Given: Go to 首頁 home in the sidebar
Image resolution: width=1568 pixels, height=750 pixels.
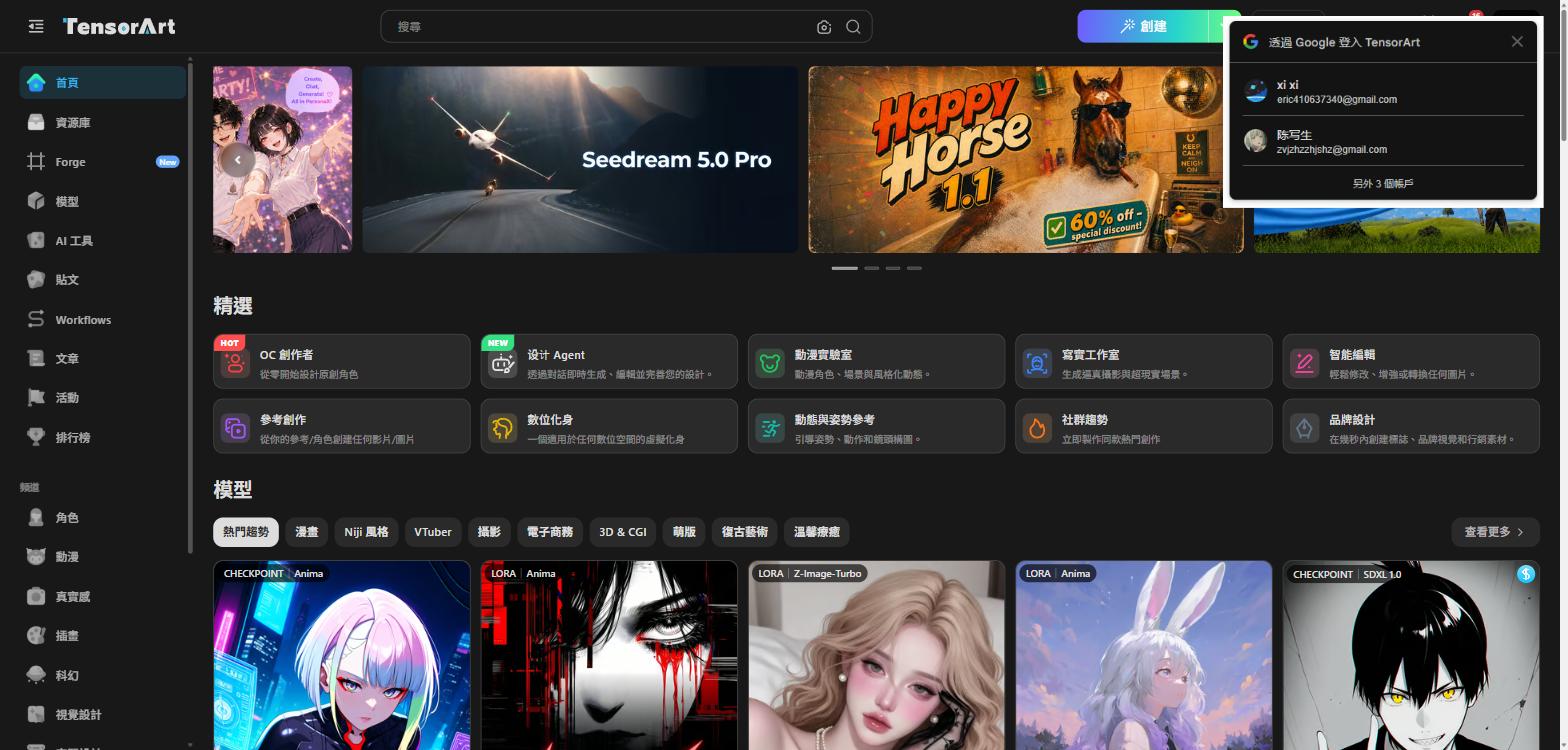Looking at the screenshot, I should tap(102, 83).
